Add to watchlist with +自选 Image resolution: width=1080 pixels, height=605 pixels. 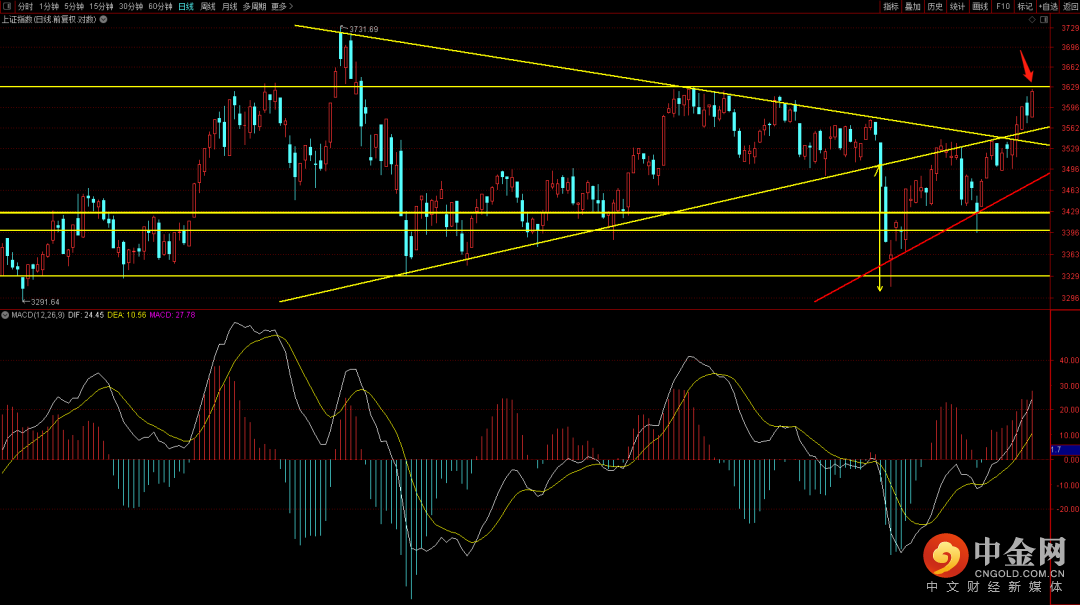point(1048,6)
